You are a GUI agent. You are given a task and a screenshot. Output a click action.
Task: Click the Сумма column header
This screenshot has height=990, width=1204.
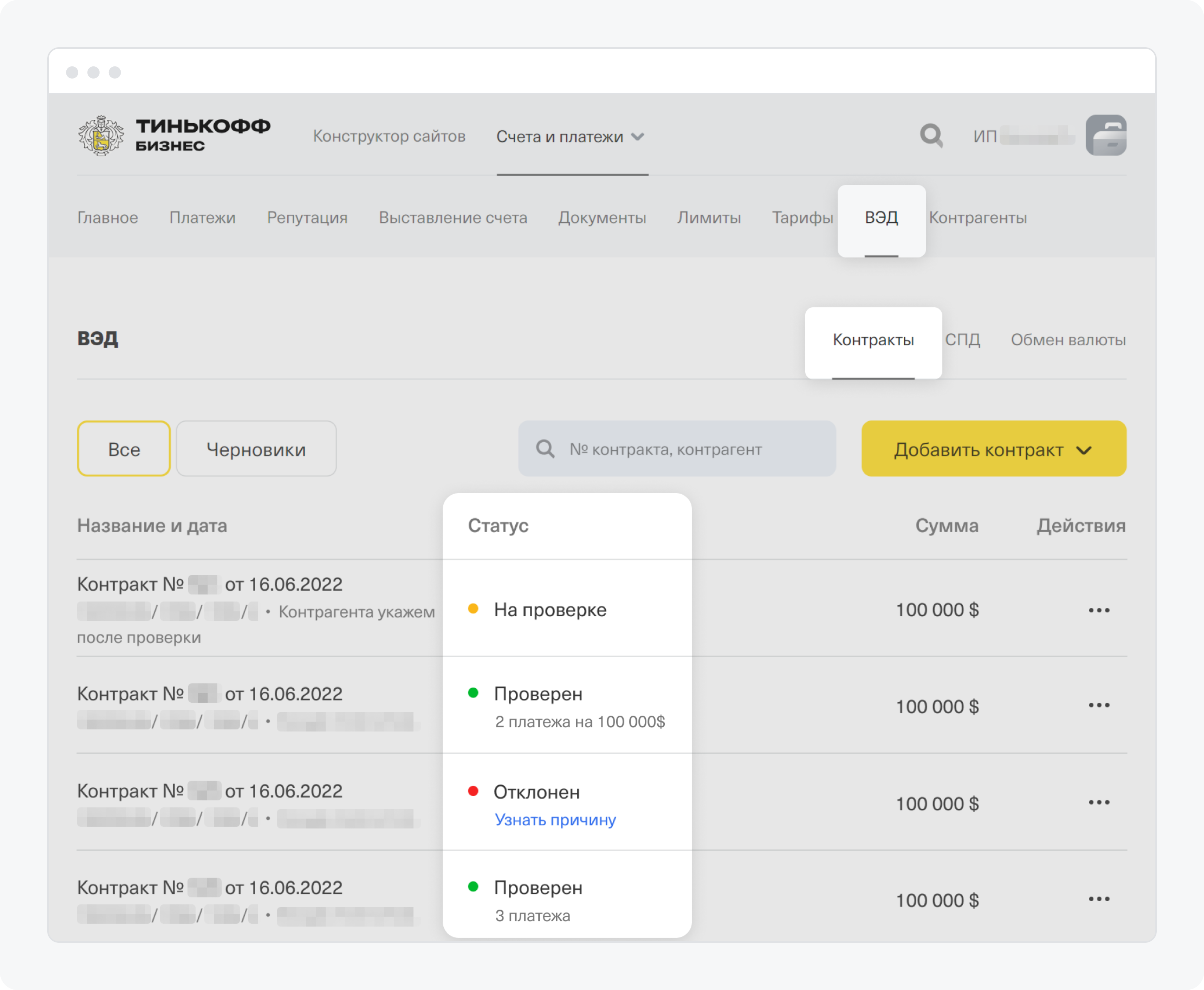tap(947, 525)
